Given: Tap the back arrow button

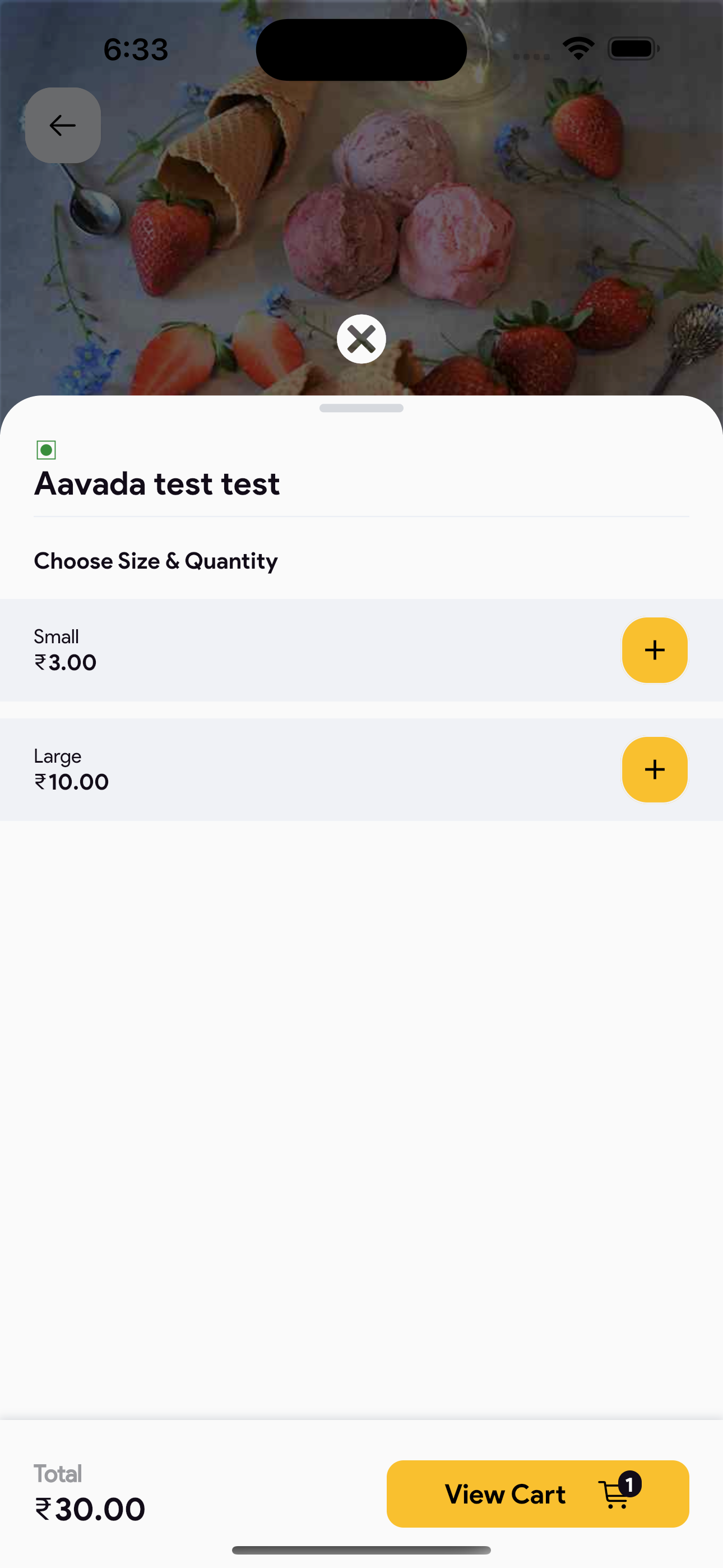Looking at the screenshot, I should click(63, 126).
